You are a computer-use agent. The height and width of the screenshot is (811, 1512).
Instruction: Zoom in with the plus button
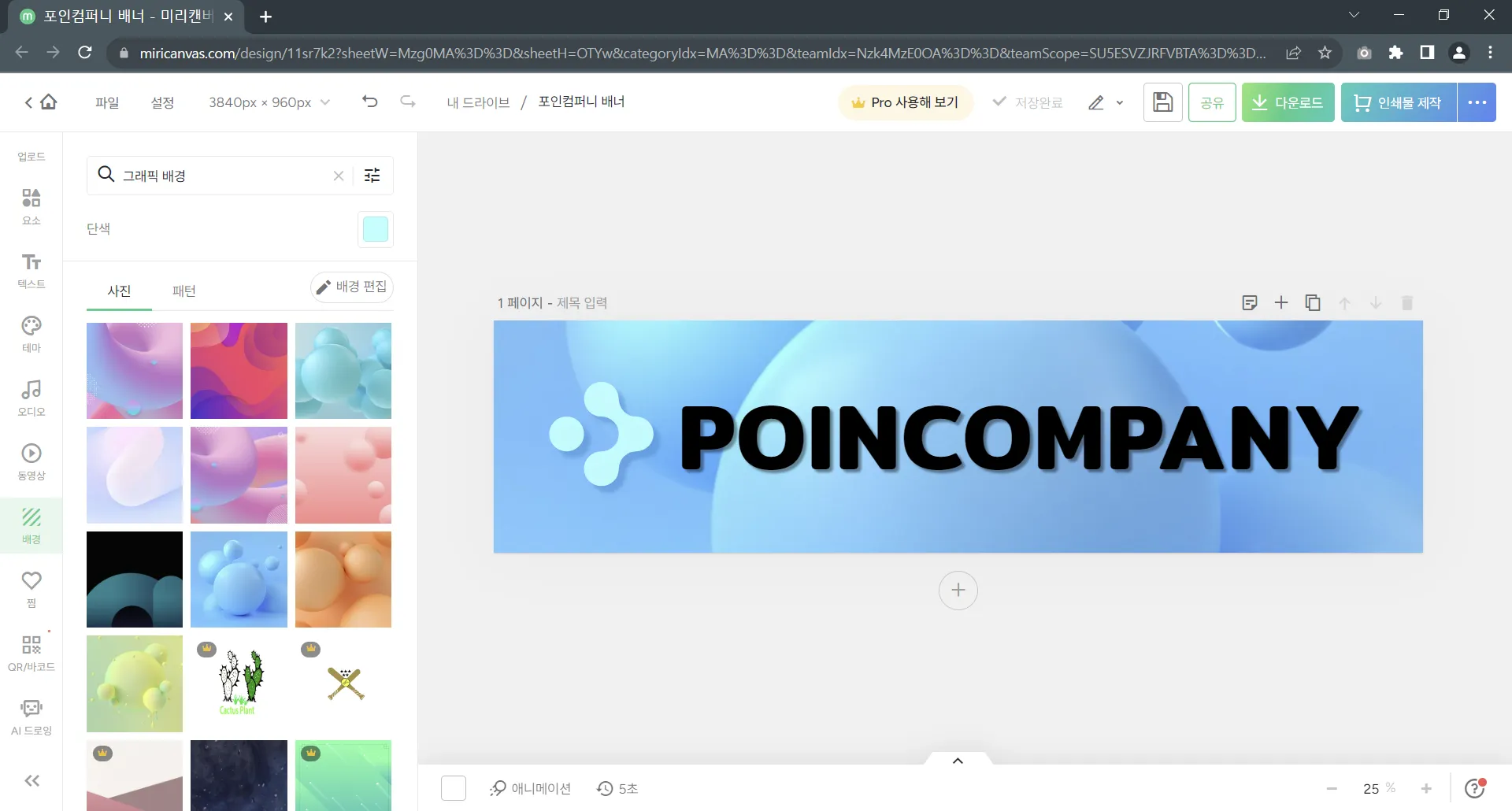[x=1426, y=788]
